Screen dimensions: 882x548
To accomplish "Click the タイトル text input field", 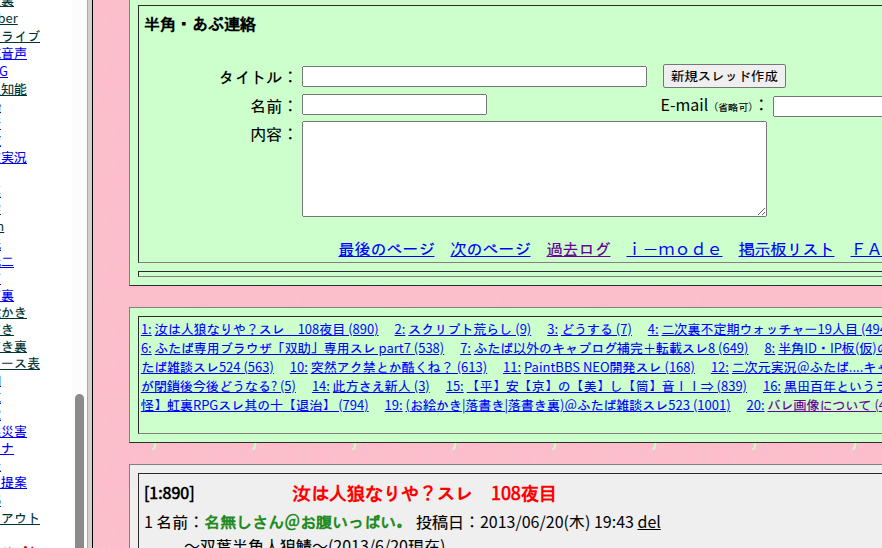I will pos(474,77).
